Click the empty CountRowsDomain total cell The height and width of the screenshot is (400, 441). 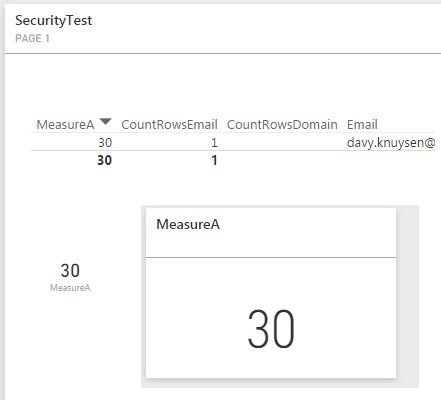tap(282, 160)
